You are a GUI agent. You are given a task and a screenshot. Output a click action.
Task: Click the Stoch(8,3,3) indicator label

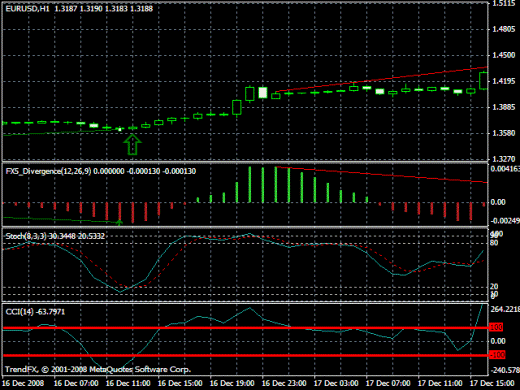(x=26, y=236)
